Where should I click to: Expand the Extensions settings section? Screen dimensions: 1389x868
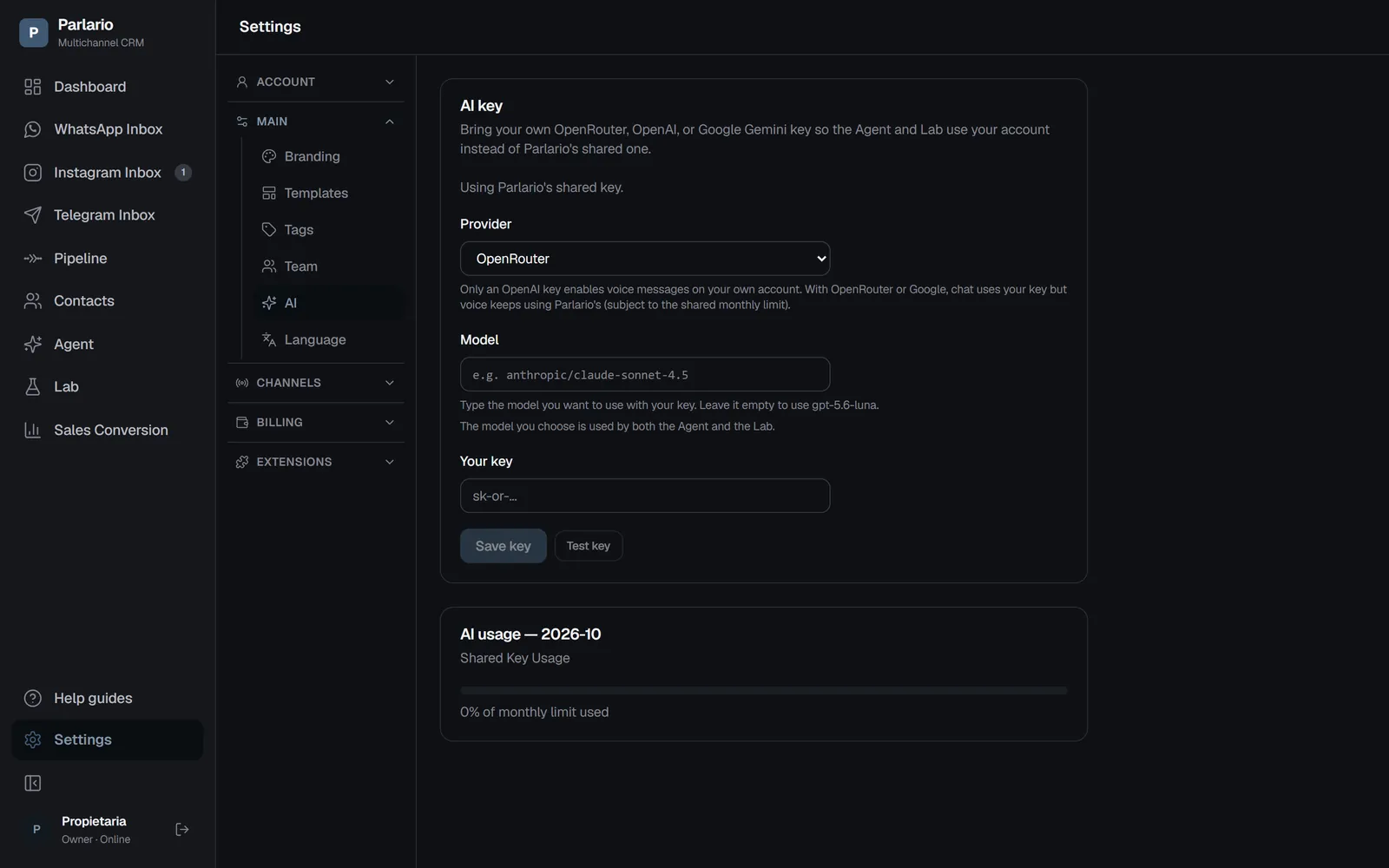pos(316,462)
